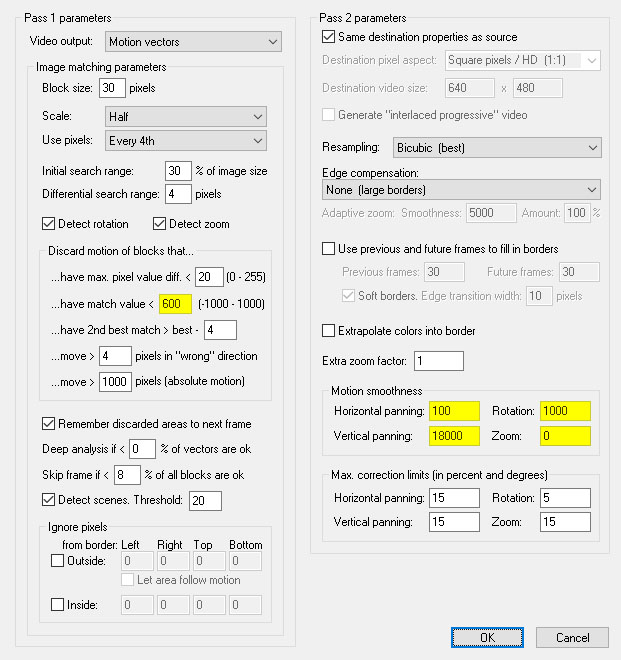Screen dimensions: 621x660
Task: Enable Ignore pixels Outside checkbox
Action: (57, 562)
